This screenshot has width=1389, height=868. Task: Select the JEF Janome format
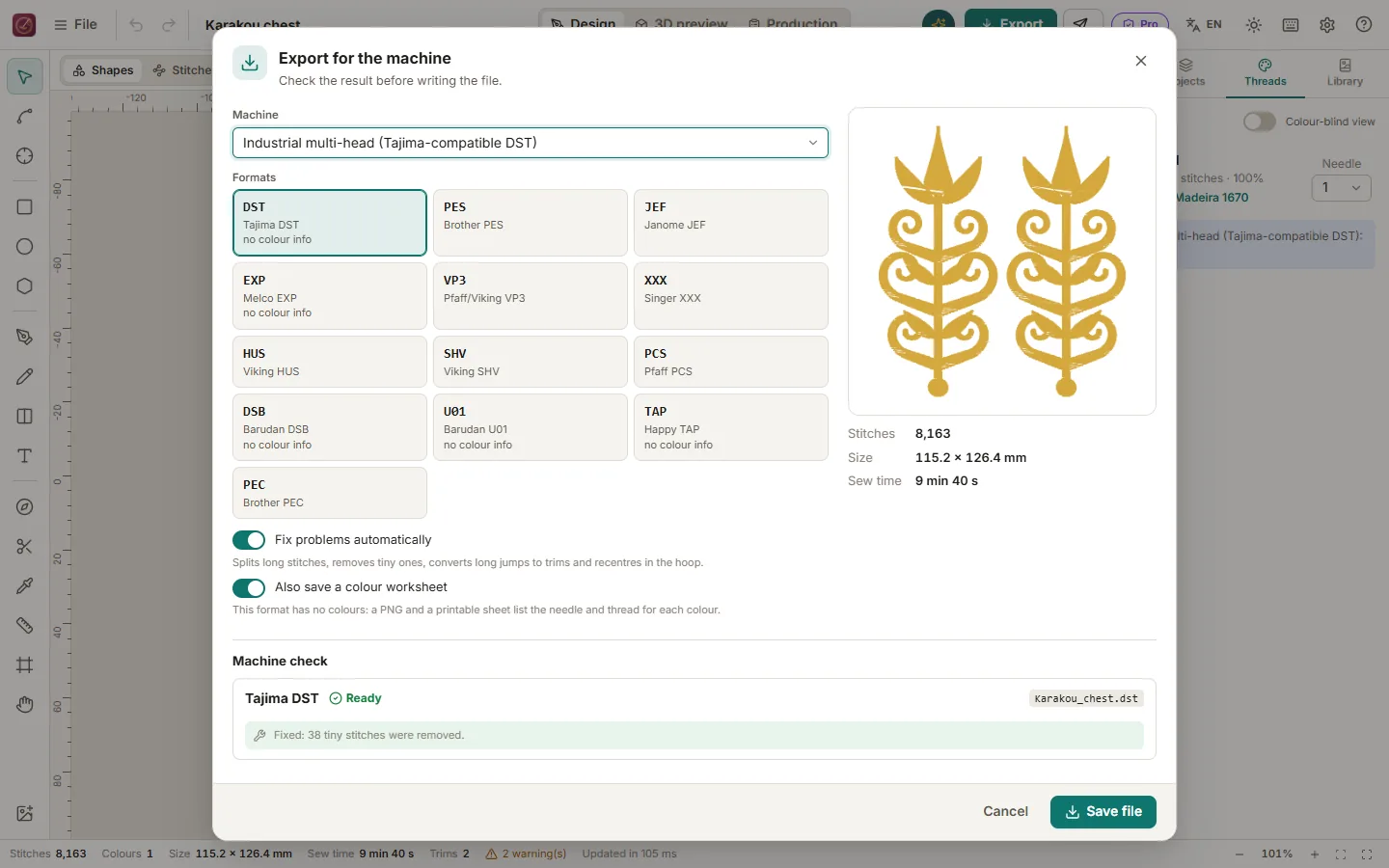tap(731, 223)
